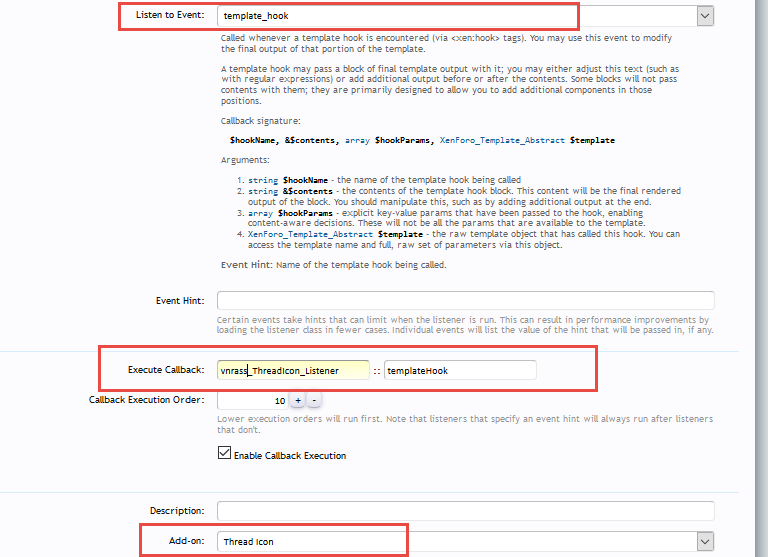Open the Listen to Event dropdown arrow
Screen dimensions: 768x557
705,16
